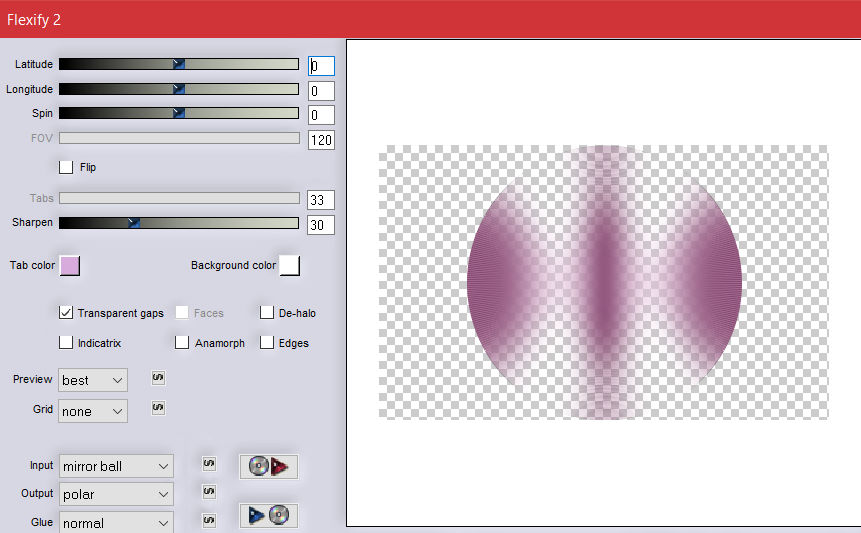Viewport: 861px width, 533px height.
Task: Click the Latitude slider handle
Action: tap(178, 64)
